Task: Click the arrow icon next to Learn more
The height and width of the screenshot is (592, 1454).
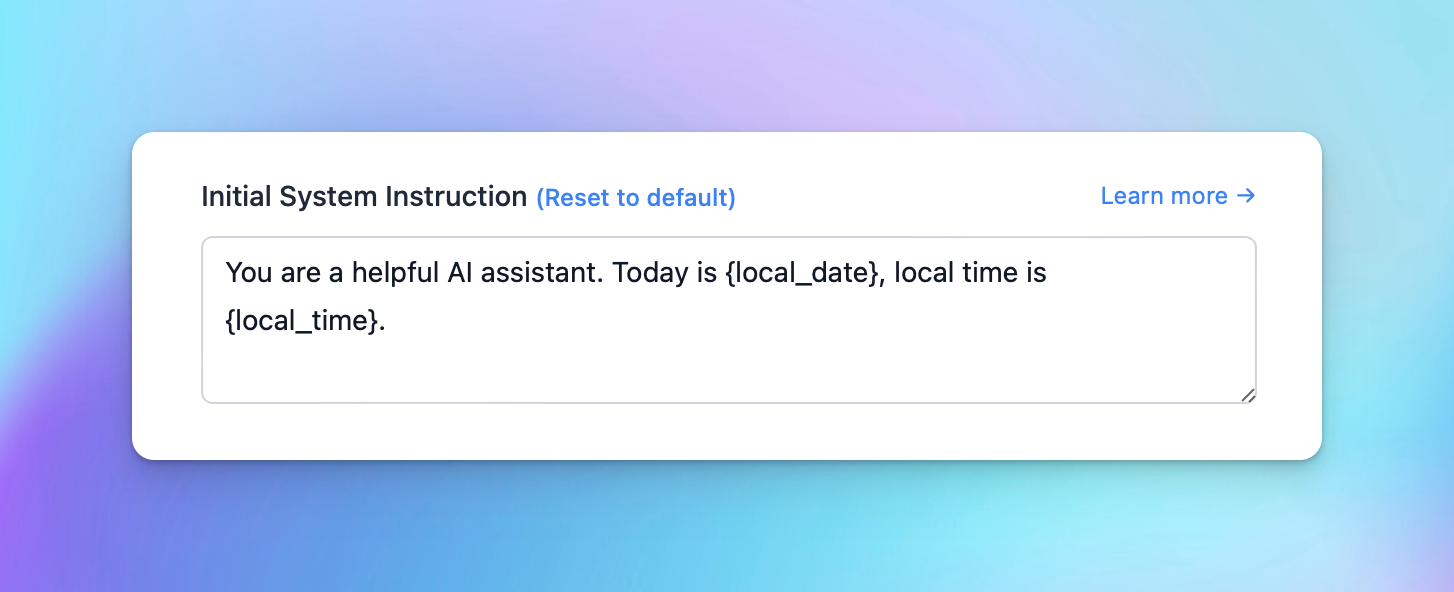Action: [x=1247, y=196]
